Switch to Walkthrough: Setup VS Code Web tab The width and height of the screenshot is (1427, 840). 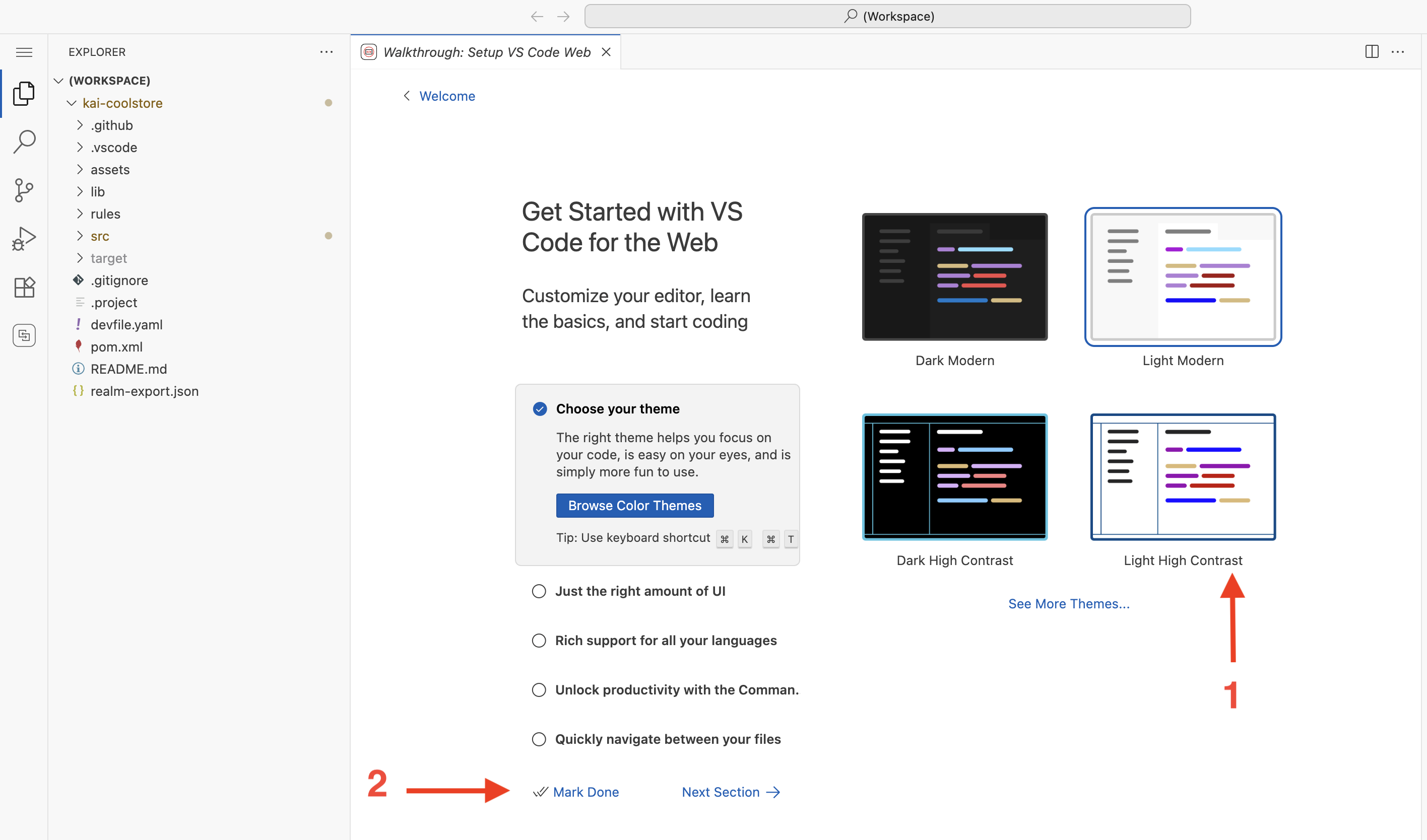(486, 52)
